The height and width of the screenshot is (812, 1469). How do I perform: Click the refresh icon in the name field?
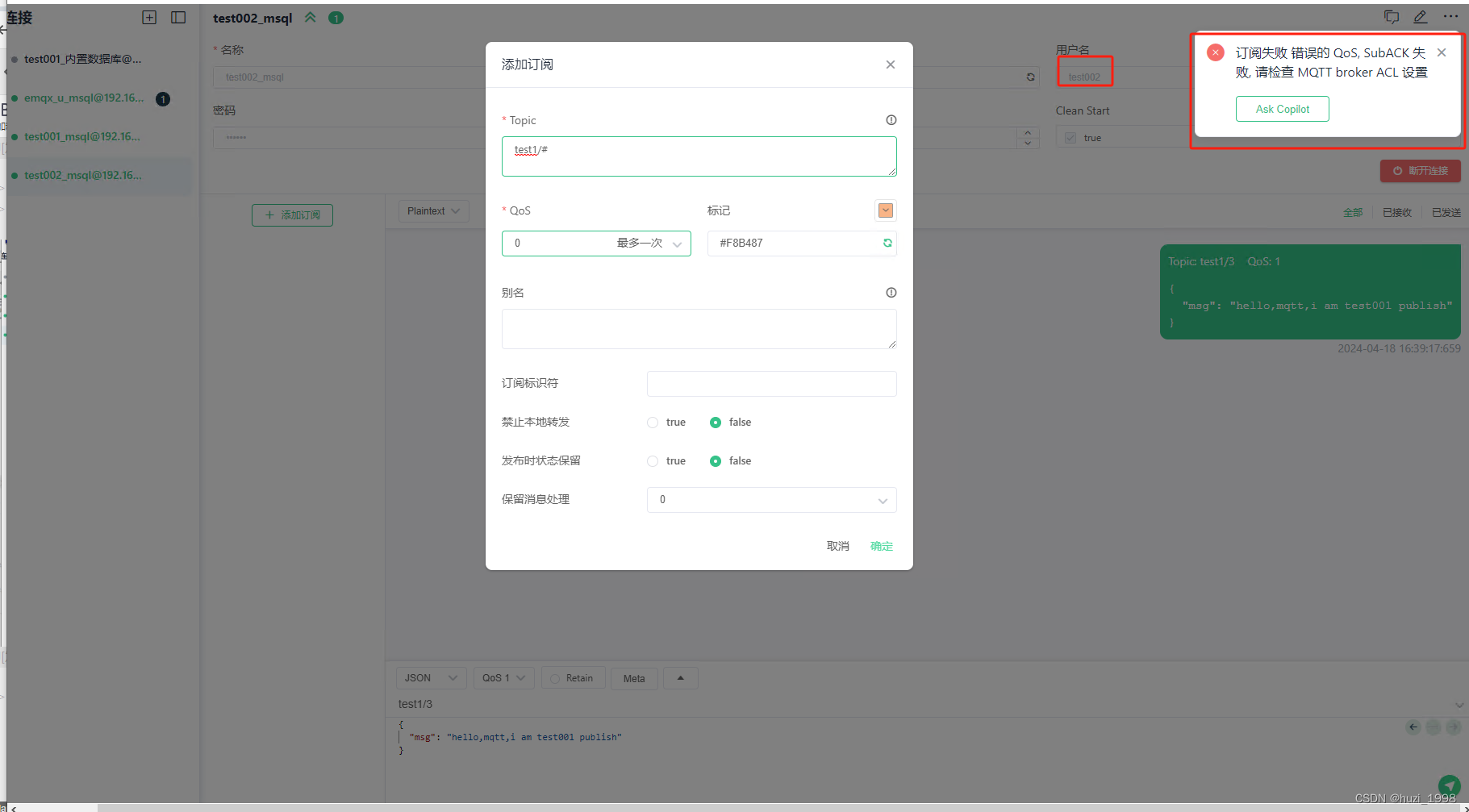pyautogui.click(x=1030, y=77)
